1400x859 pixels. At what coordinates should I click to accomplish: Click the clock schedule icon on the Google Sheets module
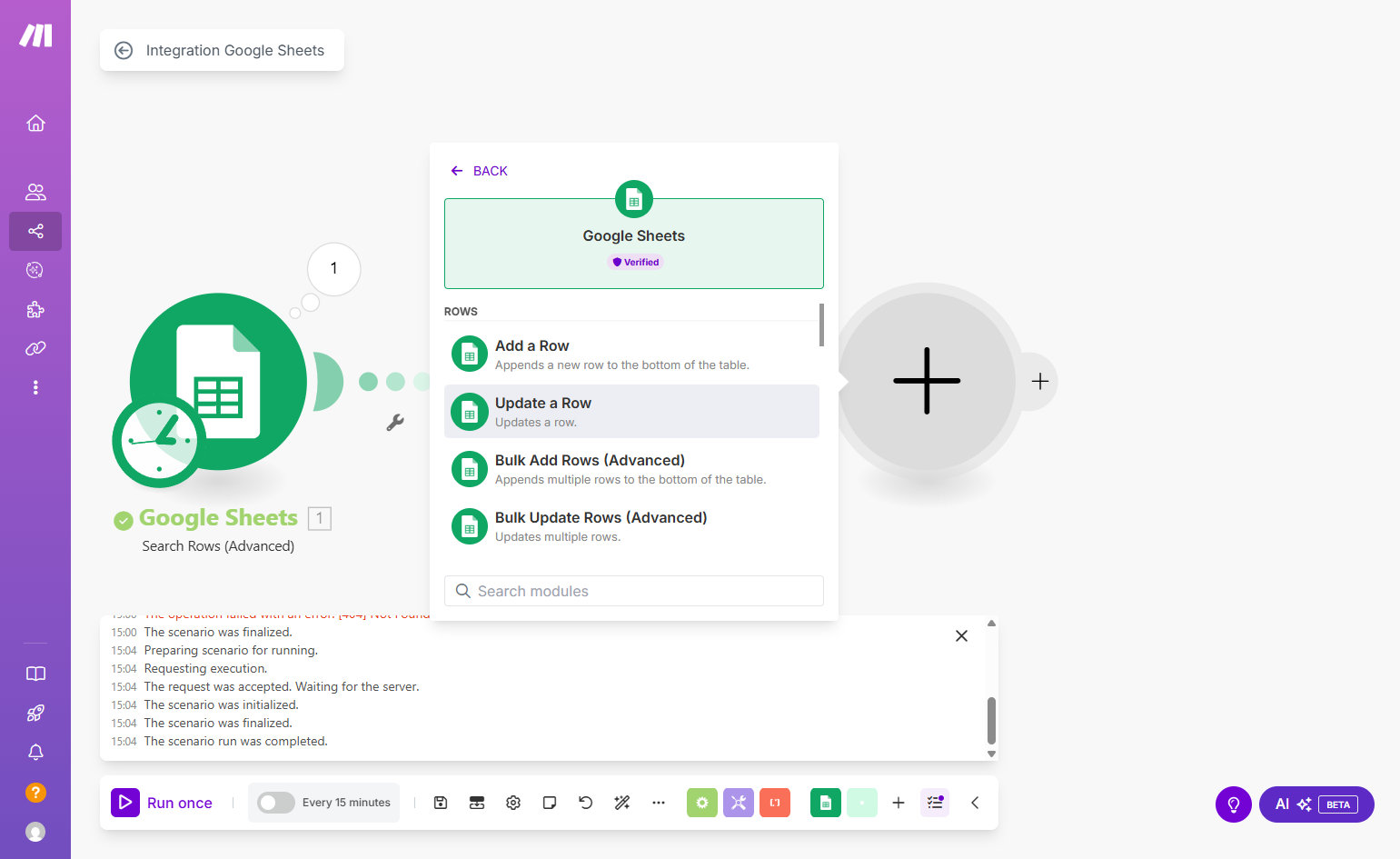pyautogui.click(x=159, y=442)
